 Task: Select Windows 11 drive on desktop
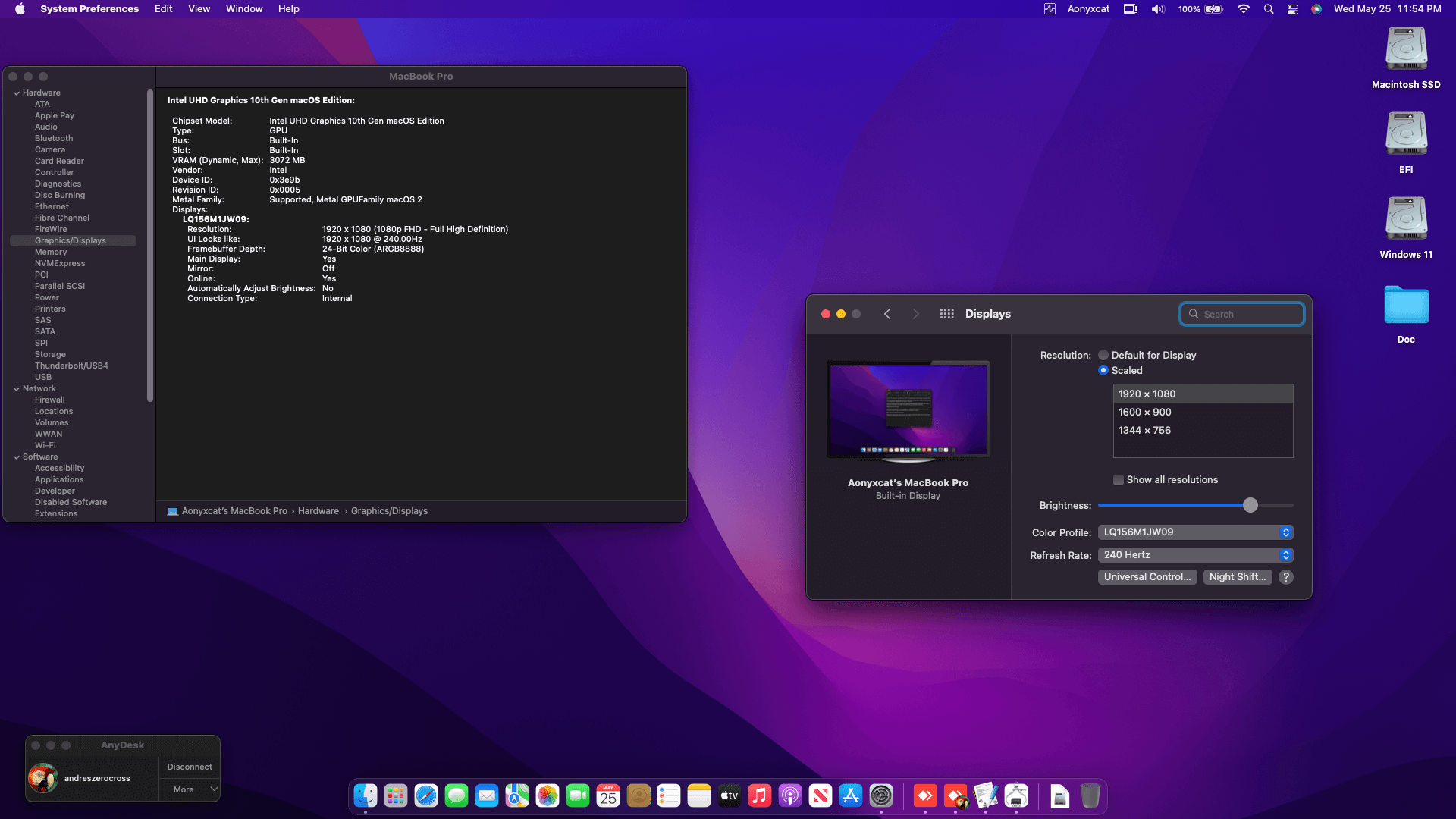(x=1406, y=220)
